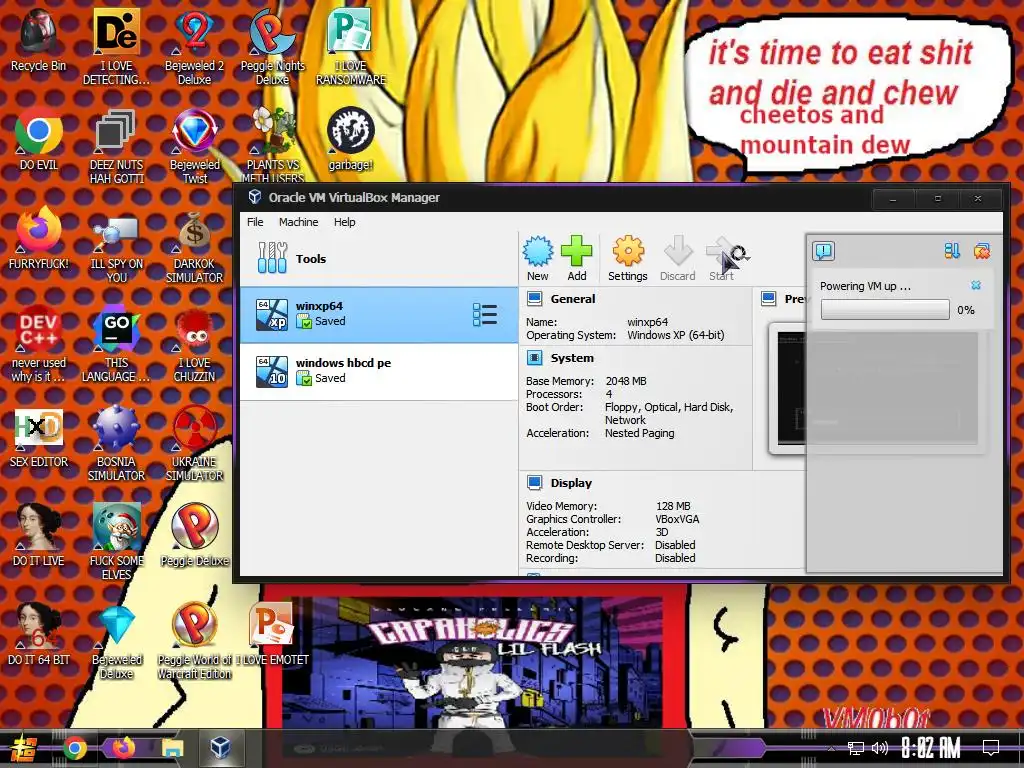
Task: Select the winxp64 virtual machine
Action: [x=379, y=315]
